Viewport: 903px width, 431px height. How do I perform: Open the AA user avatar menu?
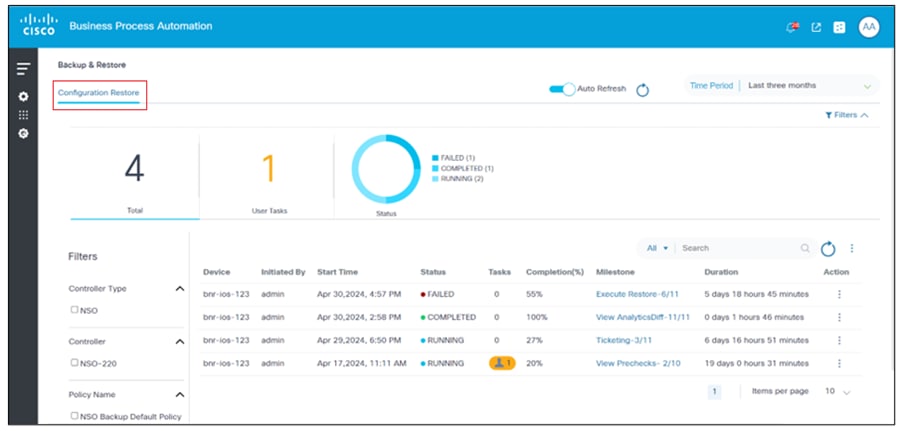coord(868,27)
